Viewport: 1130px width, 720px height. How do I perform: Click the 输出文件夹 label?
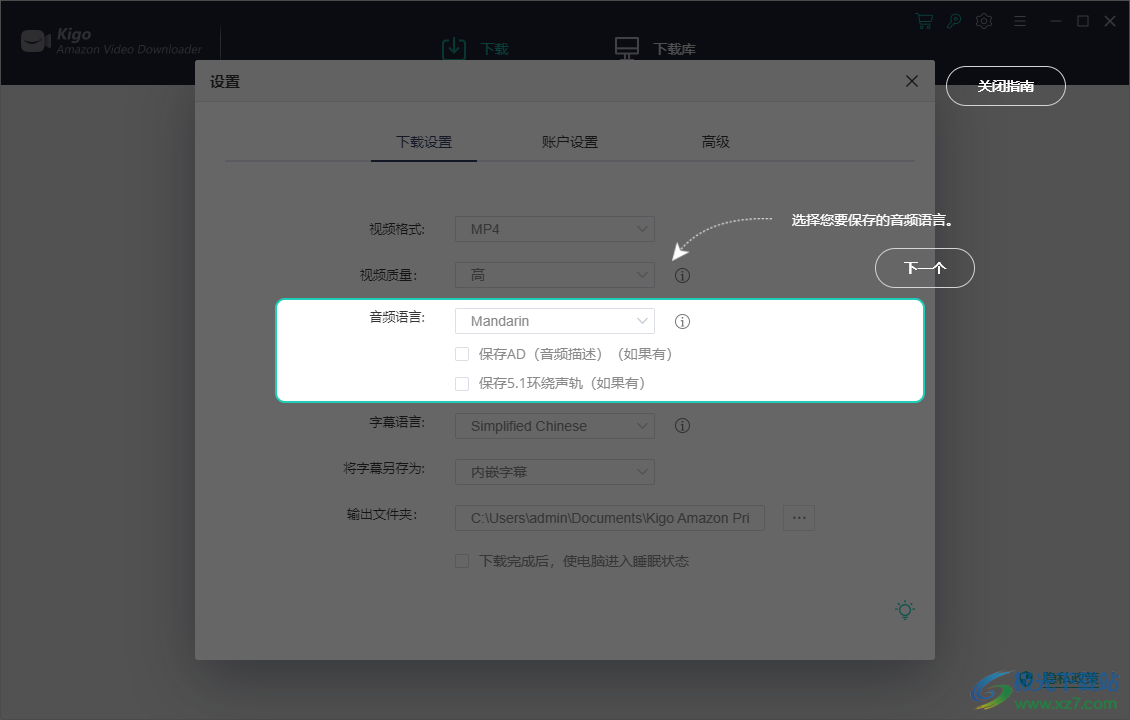pyautogui.click(x=382, y=514)
